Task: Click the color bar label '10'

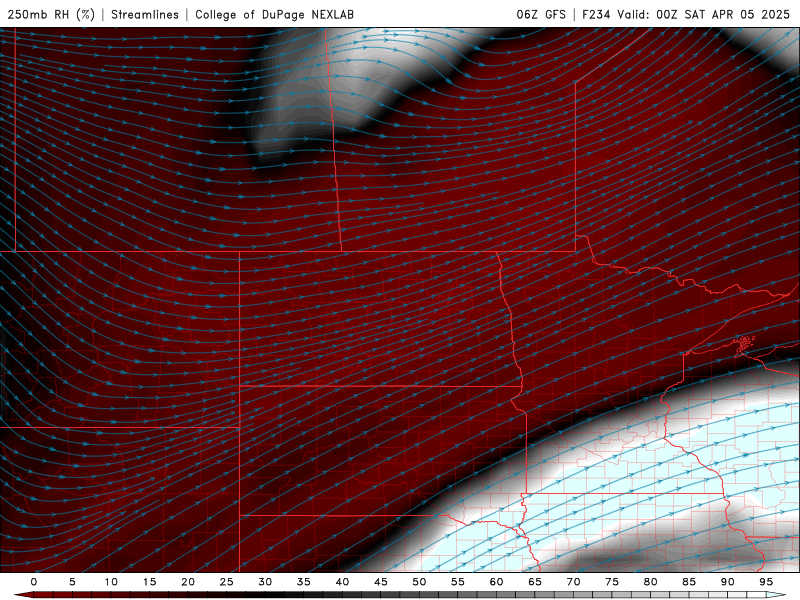Action: click(111, 582)
